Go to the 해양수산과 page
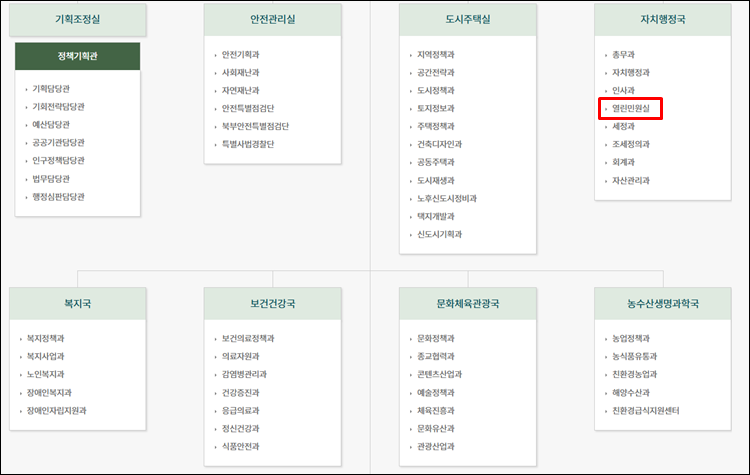Image resolution: width=750 pixels, height=475 pixels. pos(631,393)
